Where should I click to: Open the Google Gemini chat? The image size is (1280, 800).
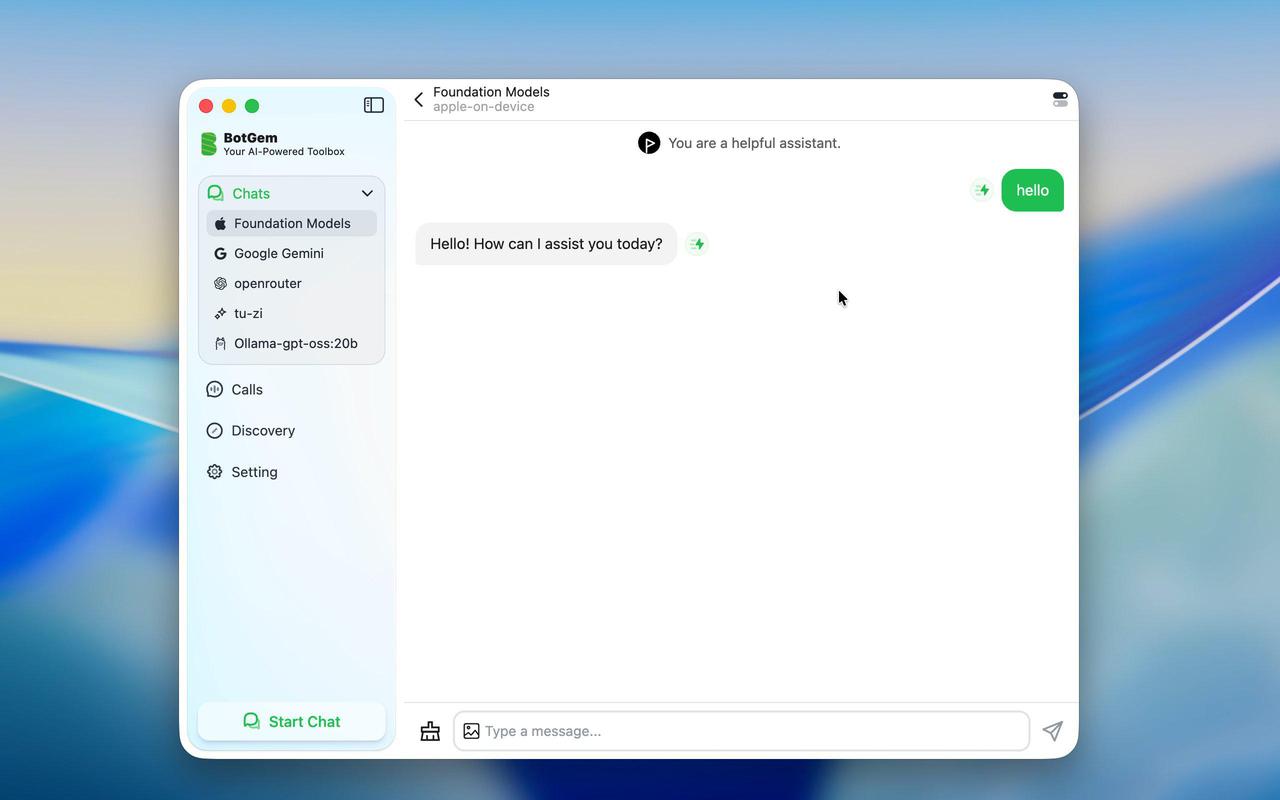(x=292, y=253)
